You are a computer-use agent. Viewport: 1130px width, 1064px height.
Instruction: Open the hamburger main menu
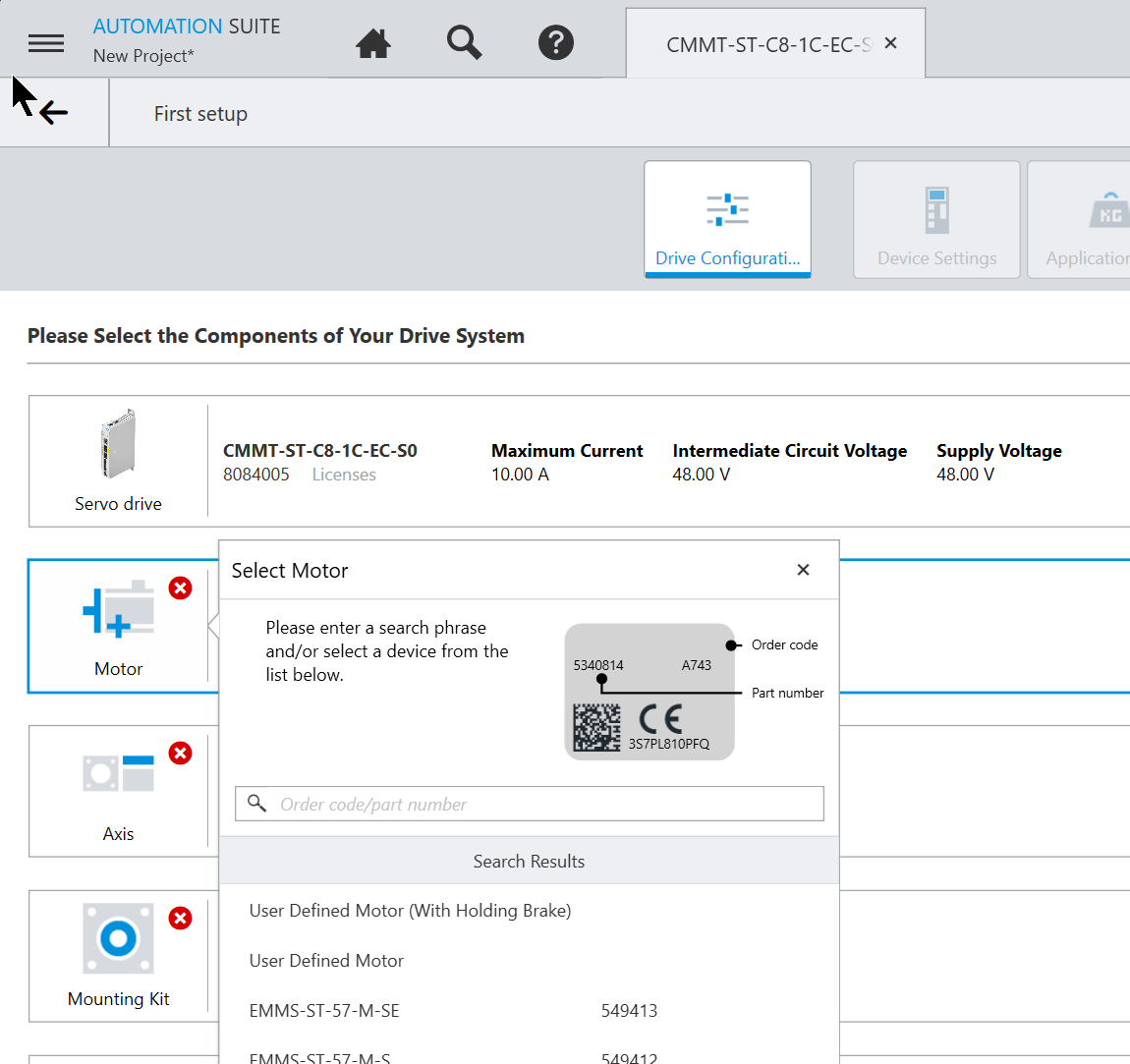pos(46,43)
